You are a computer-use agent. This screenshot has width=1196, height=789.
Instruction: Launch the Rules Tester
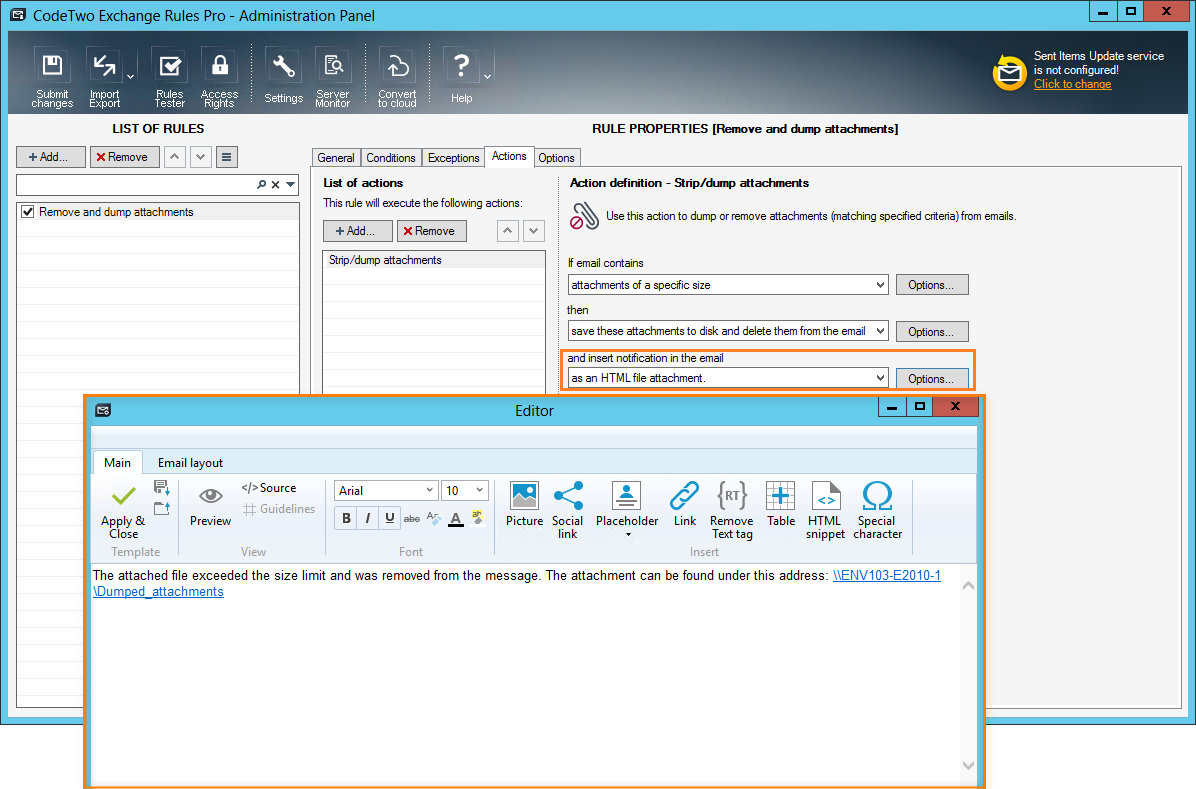169,79
